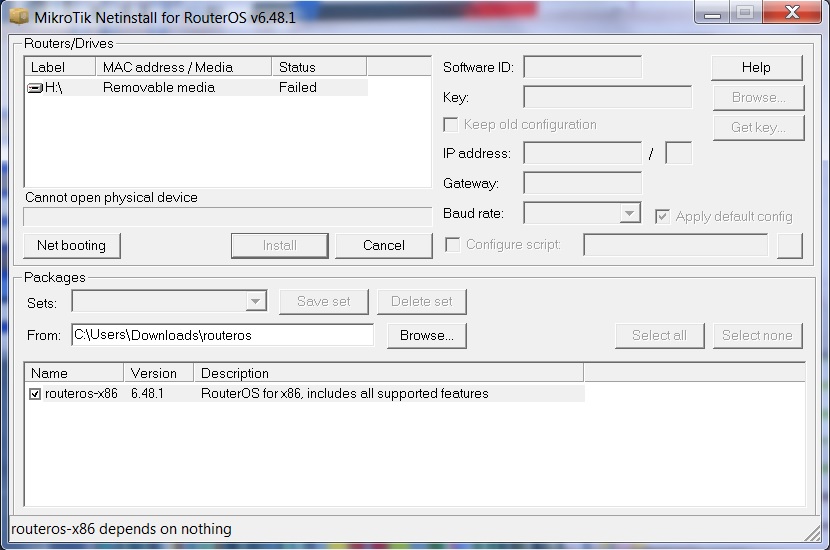Click the Delete set button
This screenshot has width=830, height=550.
click(421, 302)
